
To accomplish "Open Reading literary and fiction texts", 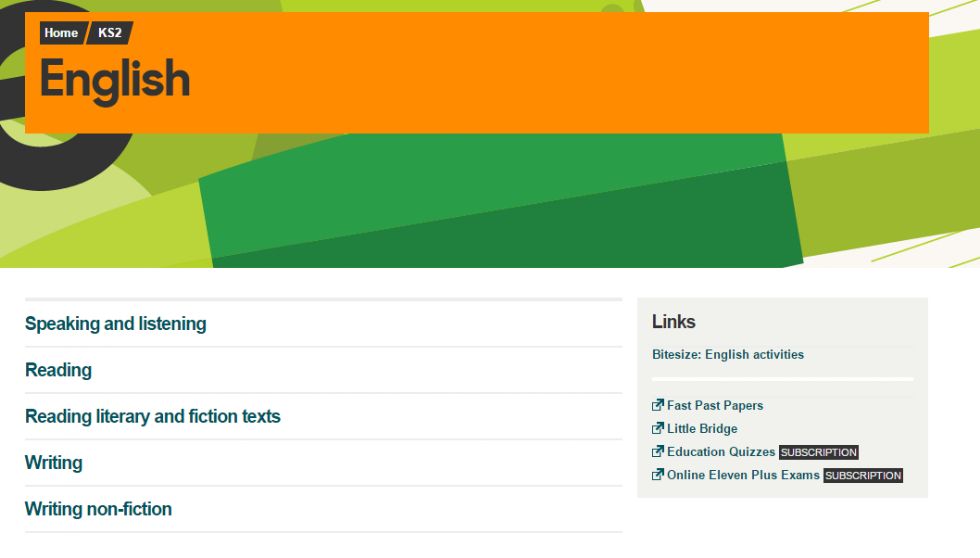I will click(x=152, y=416).
